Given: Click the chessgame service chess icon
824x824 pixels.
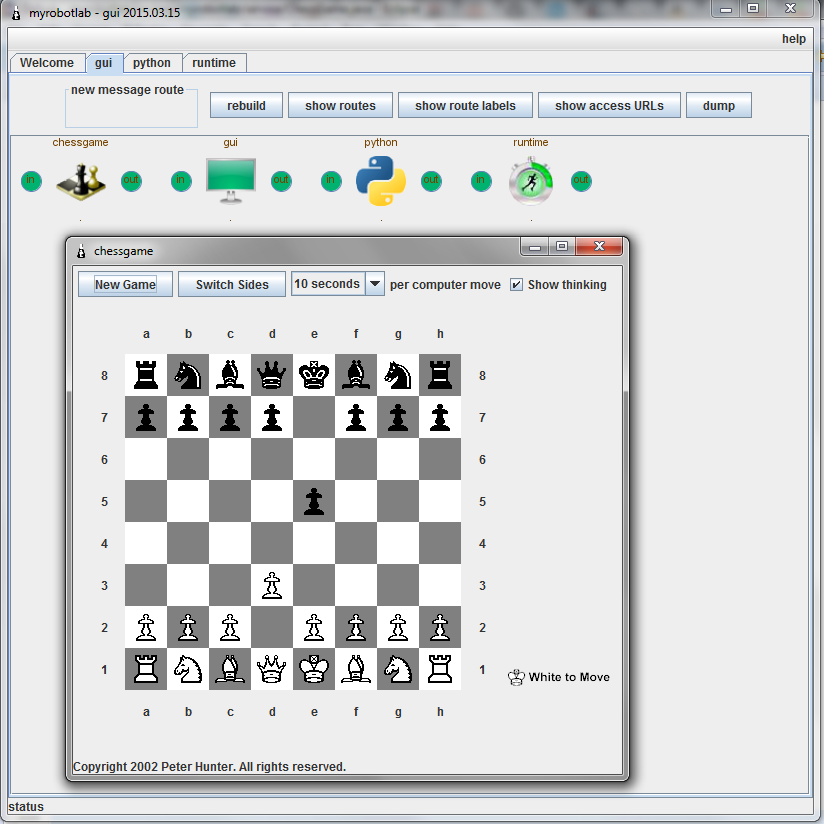Looking at the screenshot, I should 80,181.
